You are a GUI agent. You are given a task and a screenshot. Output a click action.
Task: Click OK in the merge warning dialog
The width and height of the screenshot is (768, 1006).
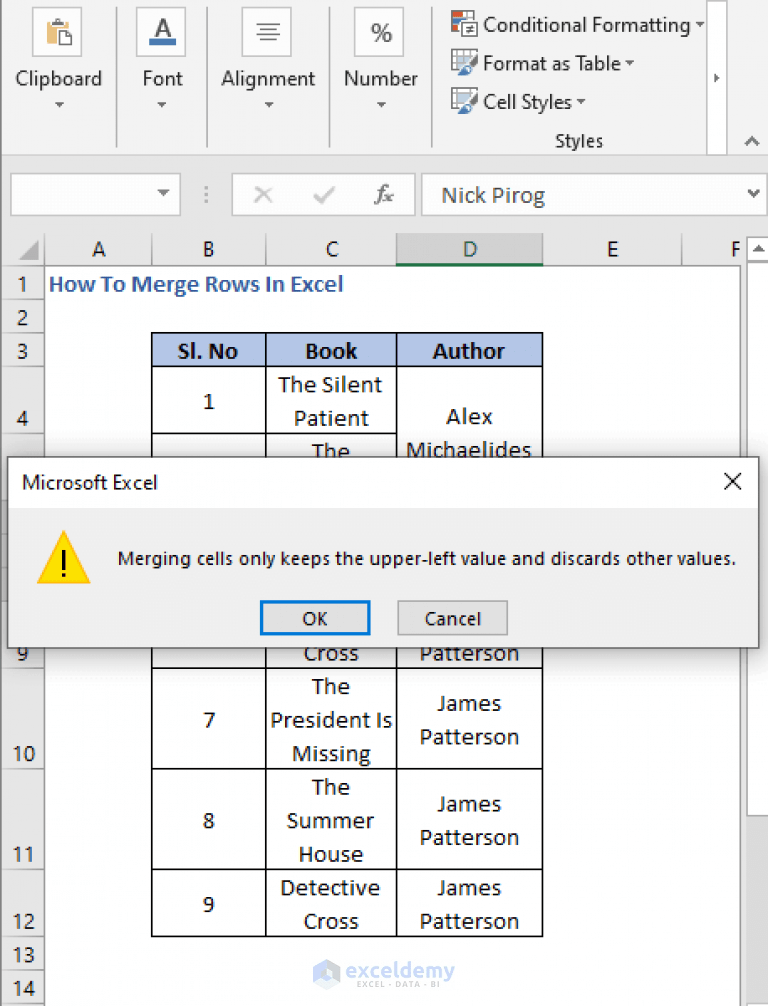(315, 618)
